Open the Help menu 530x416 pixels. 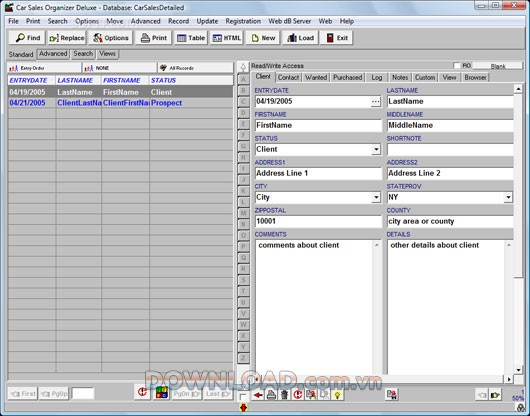[x=347, y=21]
